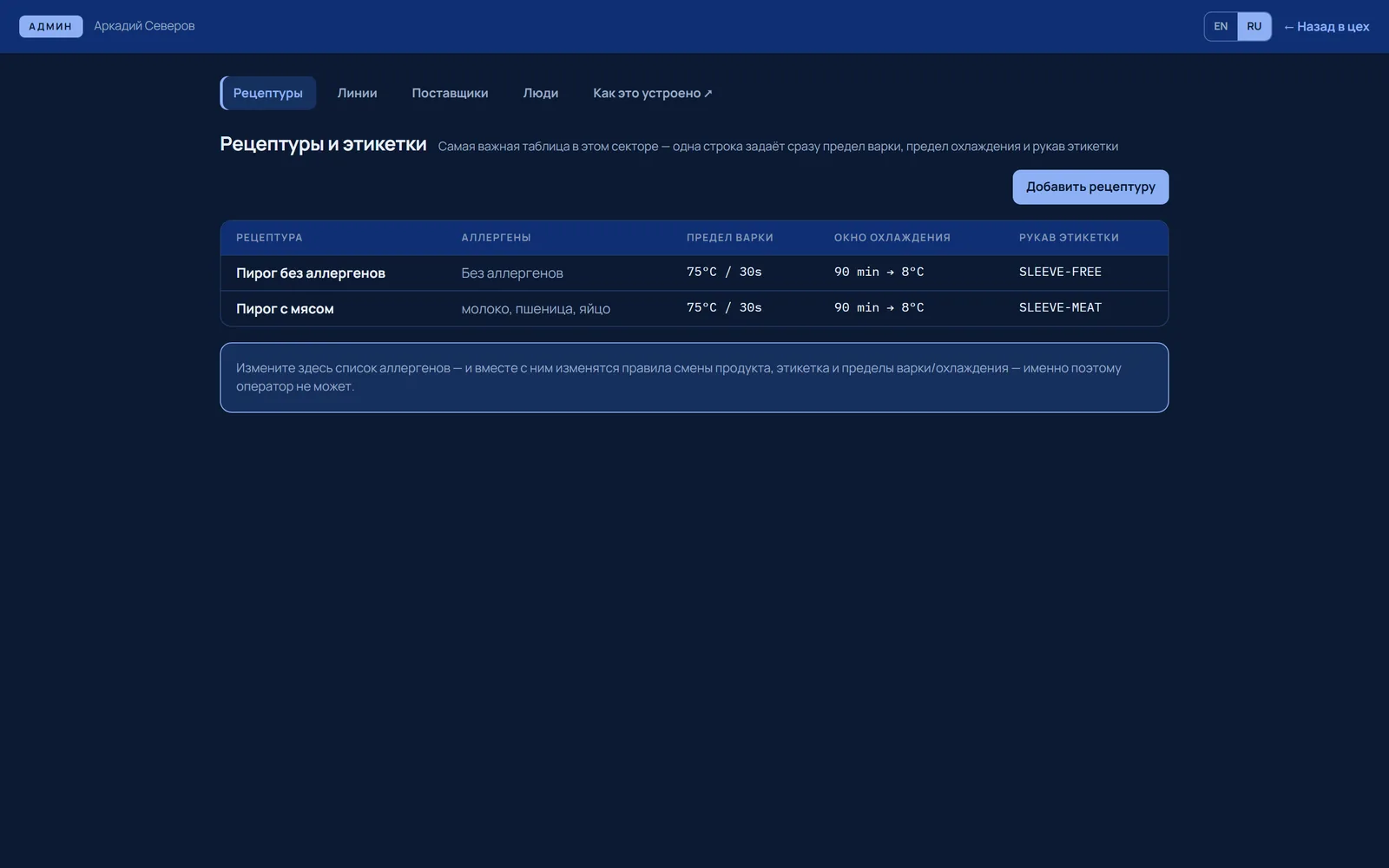Switch to the Люди tab

point(541,93)
